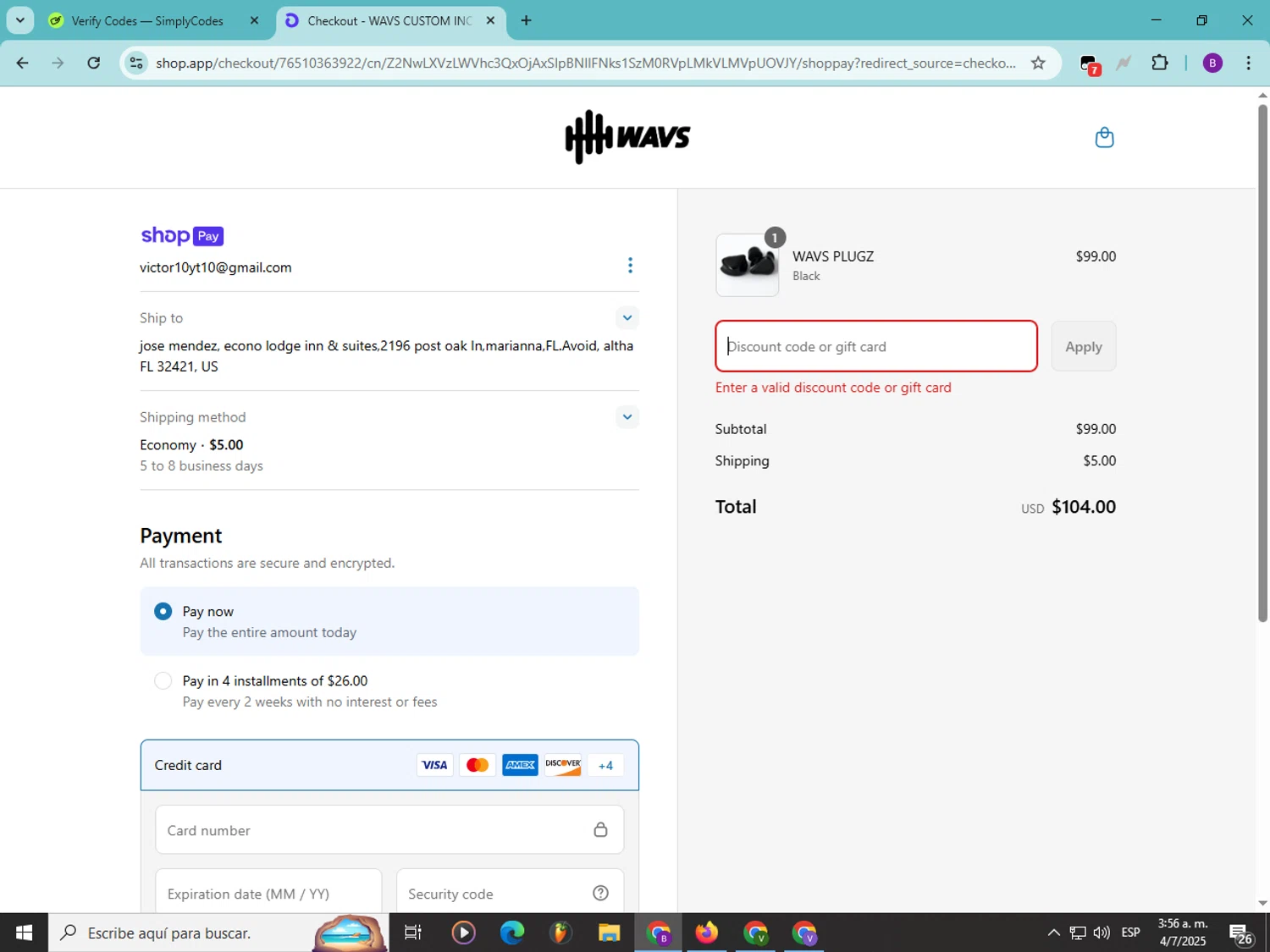Open the Chrome extensions puzzle icon

point(1160,63)
